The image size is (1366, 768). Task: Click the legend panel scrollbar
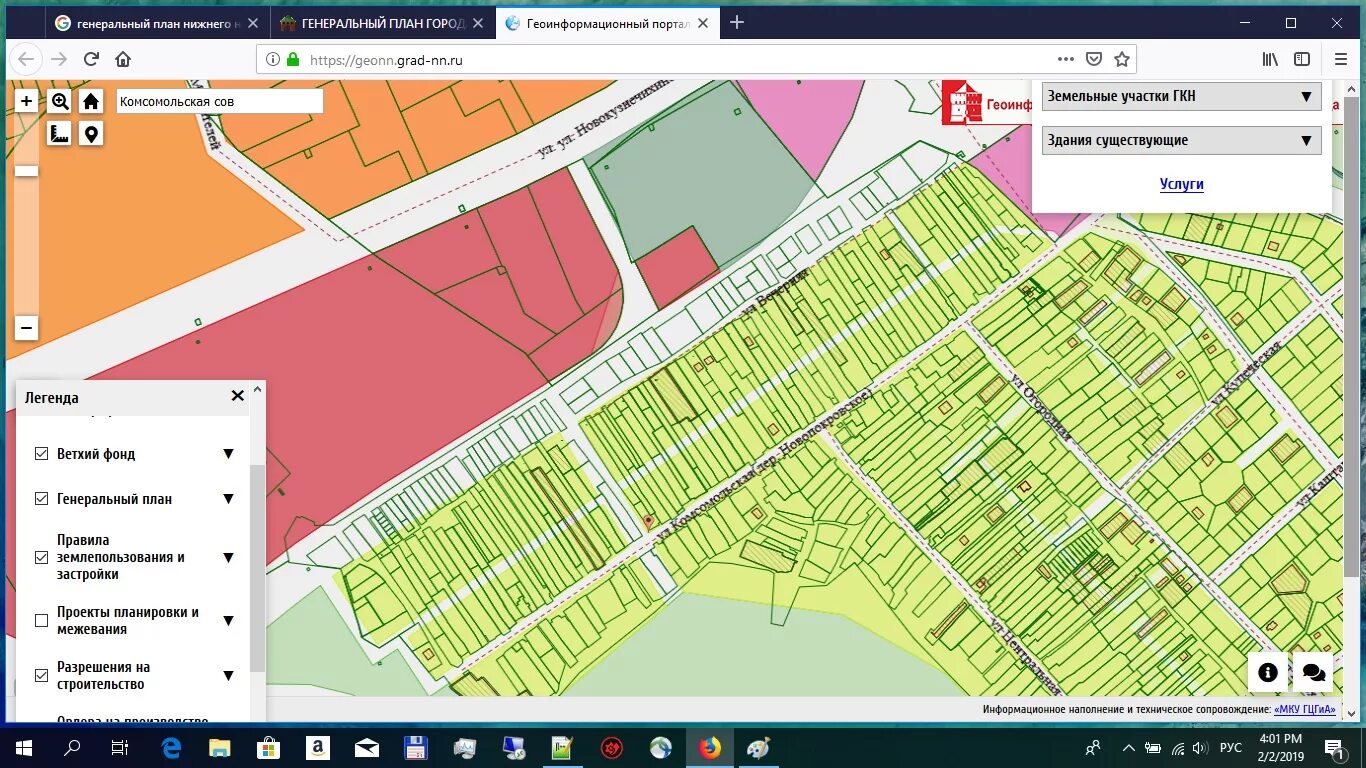tap(258, 567)
